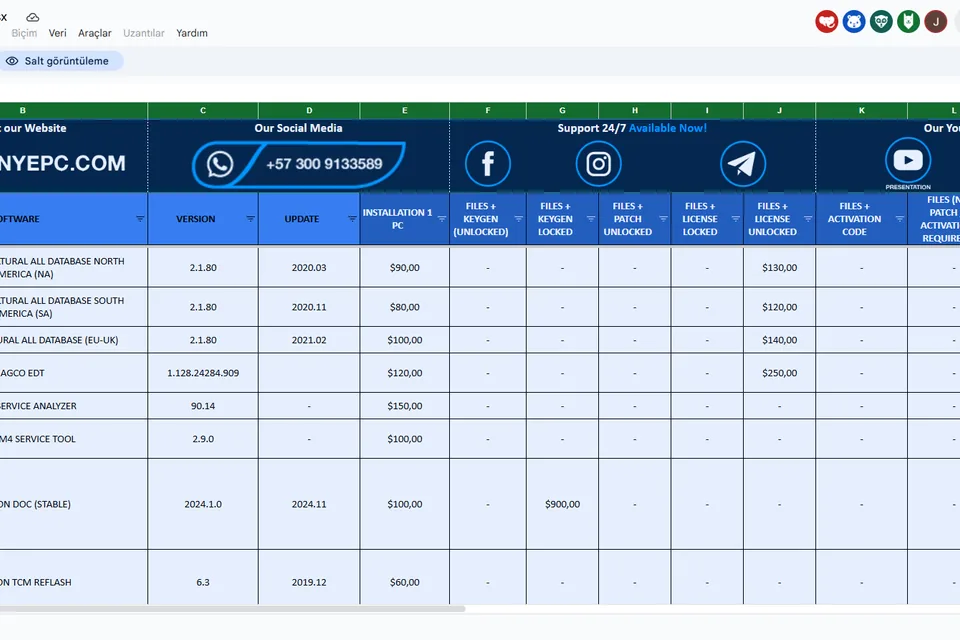
Task: Select the $150,00 installation price cell
Action: [x=405, y=406]
